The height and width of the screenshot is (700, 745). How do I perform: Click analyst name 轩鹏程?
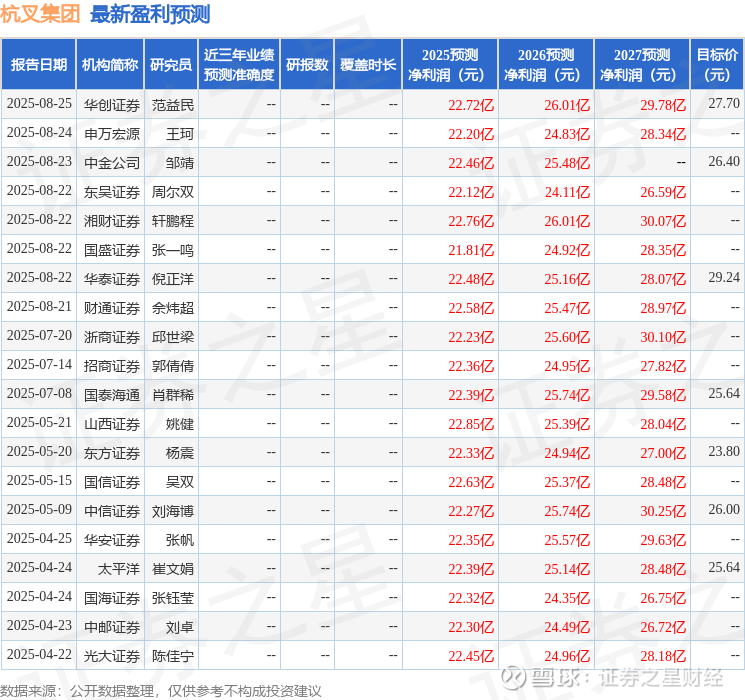173,221
